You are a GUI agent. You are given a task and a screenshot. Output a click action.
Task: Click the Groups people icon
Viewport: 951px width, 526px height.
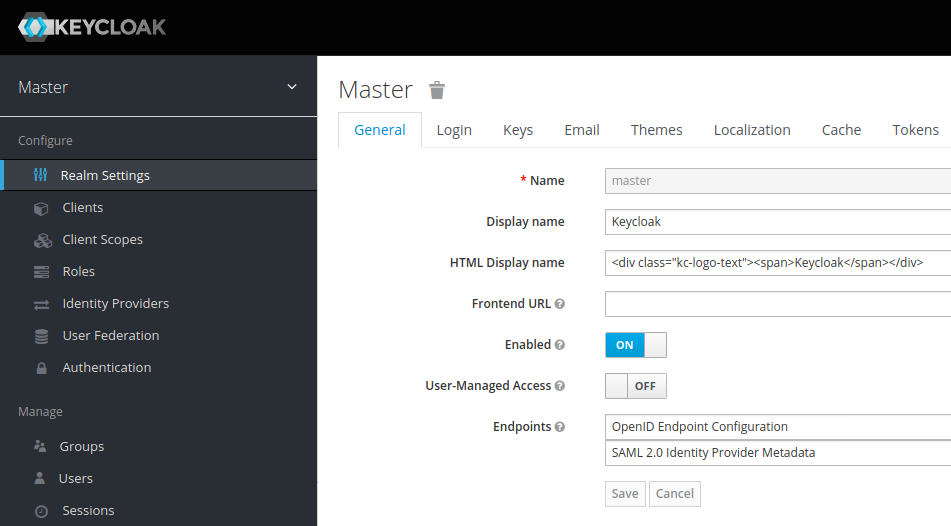[40, 447]
